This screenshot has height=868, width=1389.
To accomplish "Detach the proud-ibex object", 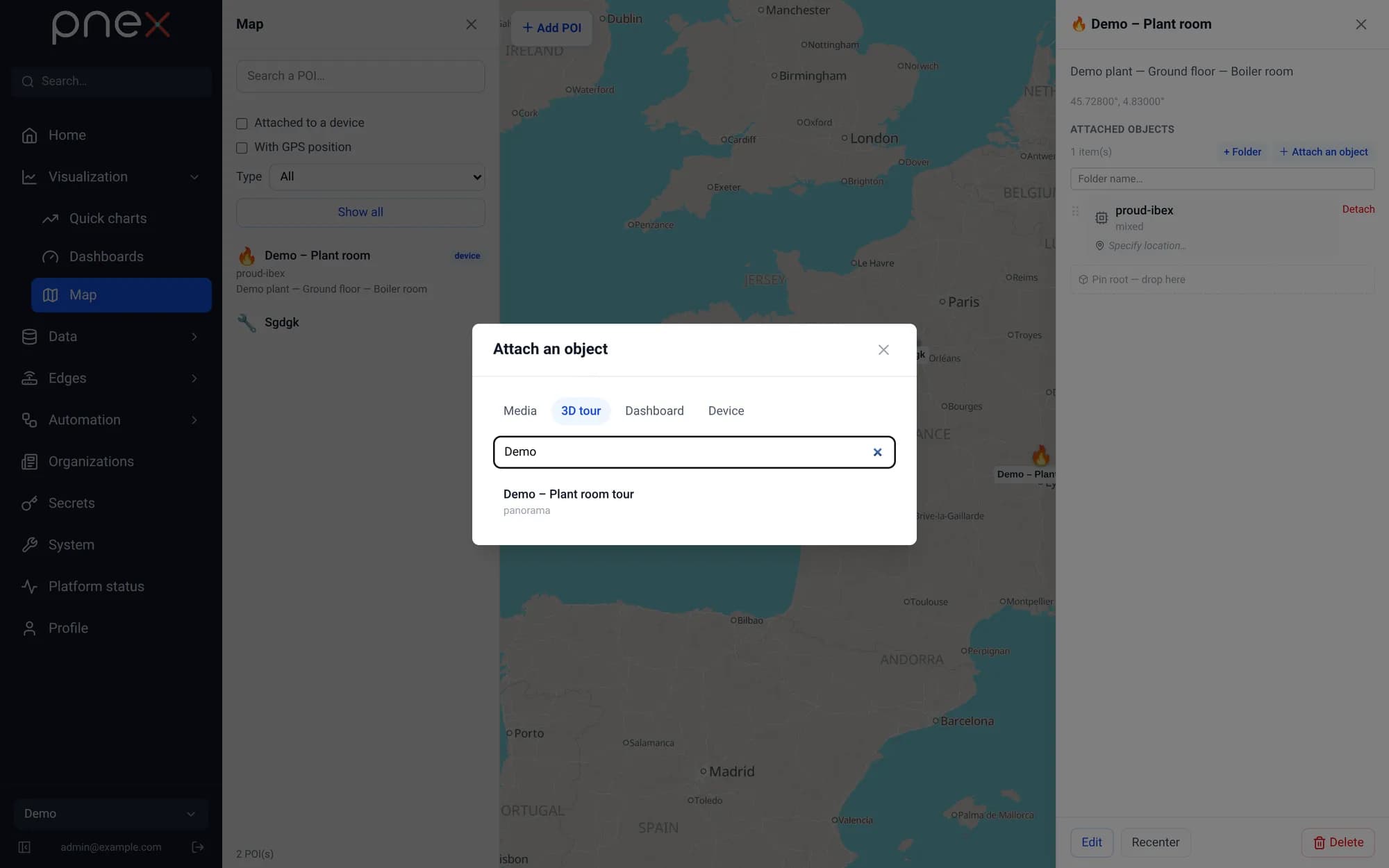I will click(x=1358, y=209).
